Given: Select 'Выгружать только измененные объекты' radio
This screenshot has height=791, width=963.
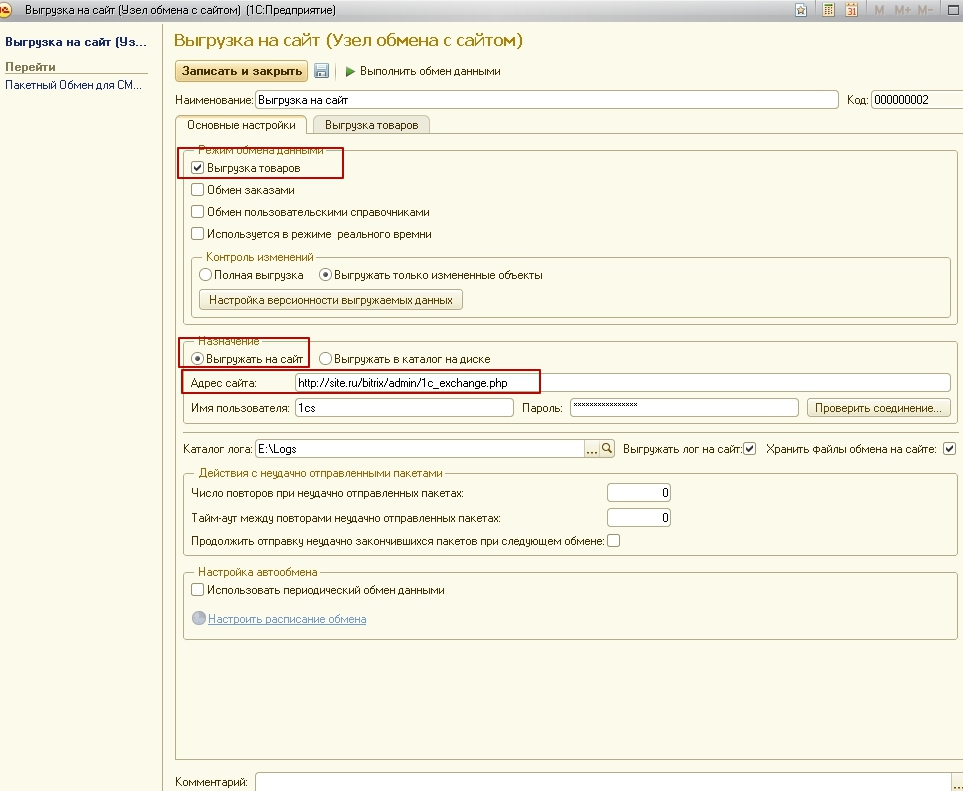Looking at the screenshot, I should pos(326,275).
